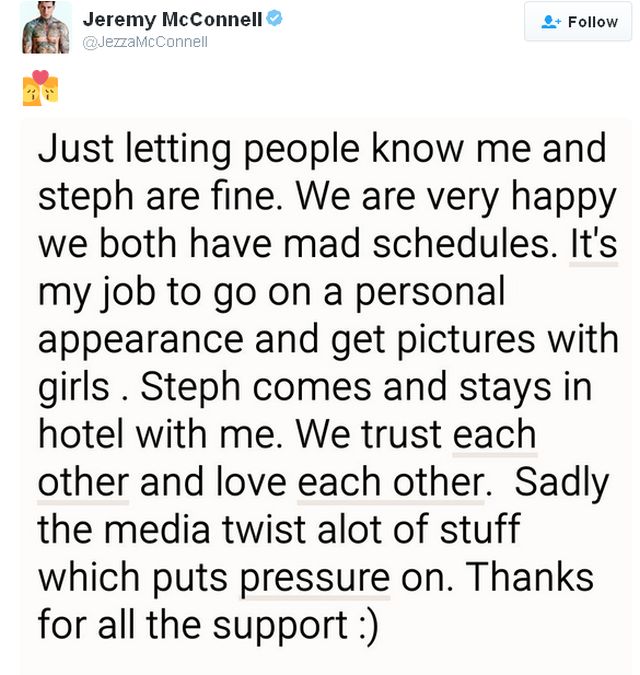Viewport: 640px width, 675px height.
Task: Click the add-person icon inside Follow
Action: (x=550, y=21)
